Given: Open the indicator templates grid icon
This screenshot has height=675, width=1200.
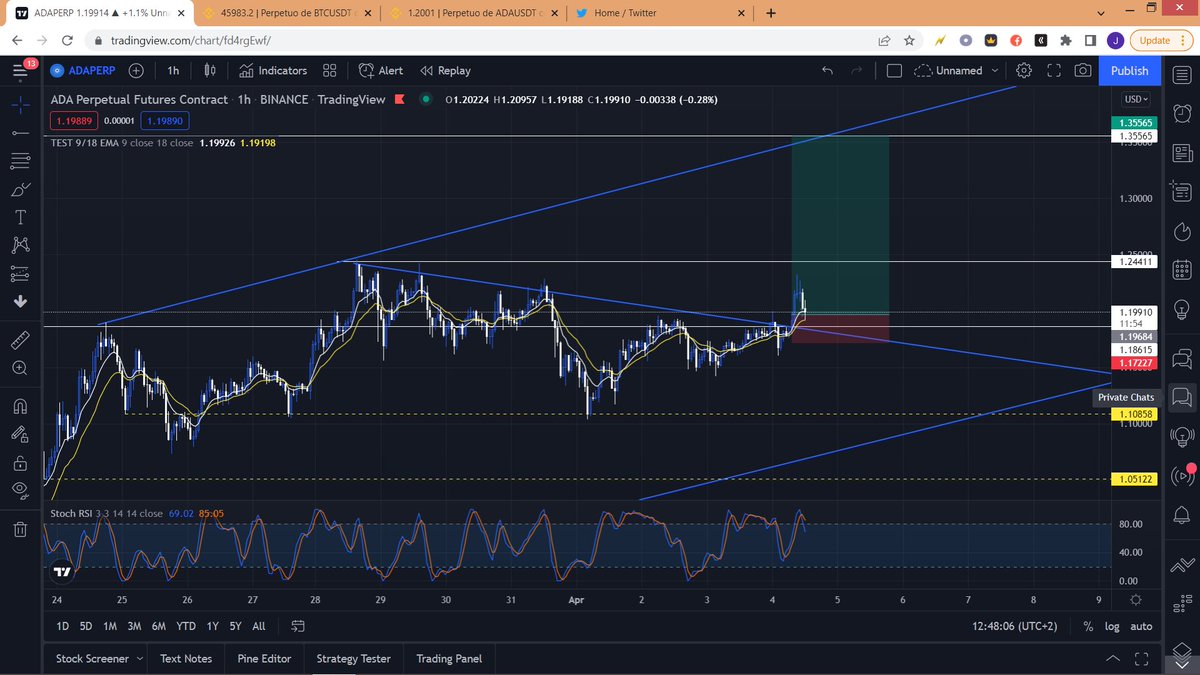Looking at the screenshot, I should pyautogui.click(x=330, y=71).
